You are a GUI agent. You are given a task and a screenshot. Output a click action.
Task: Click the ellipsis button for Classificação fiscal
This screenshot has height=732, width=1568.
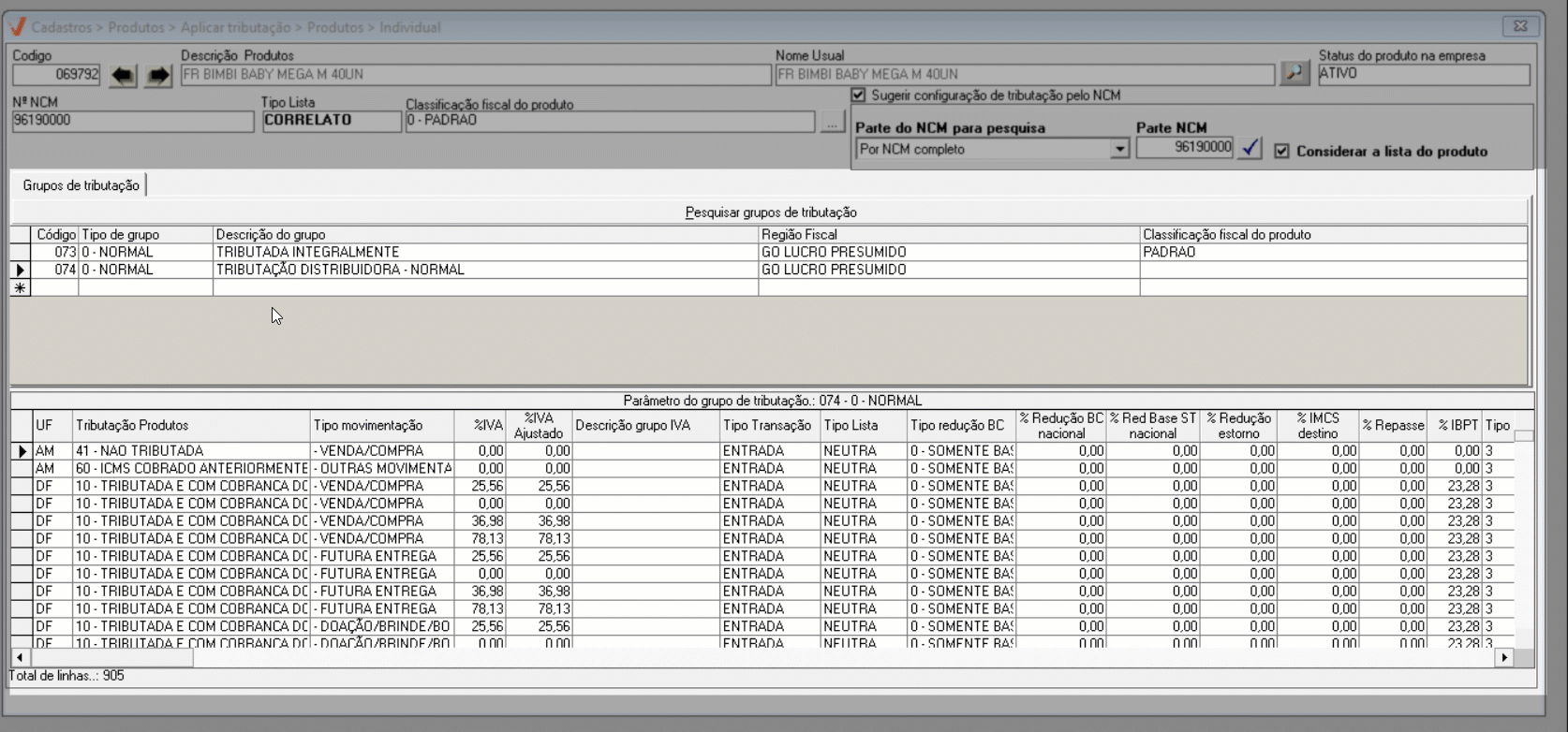(x=832, y=121)
